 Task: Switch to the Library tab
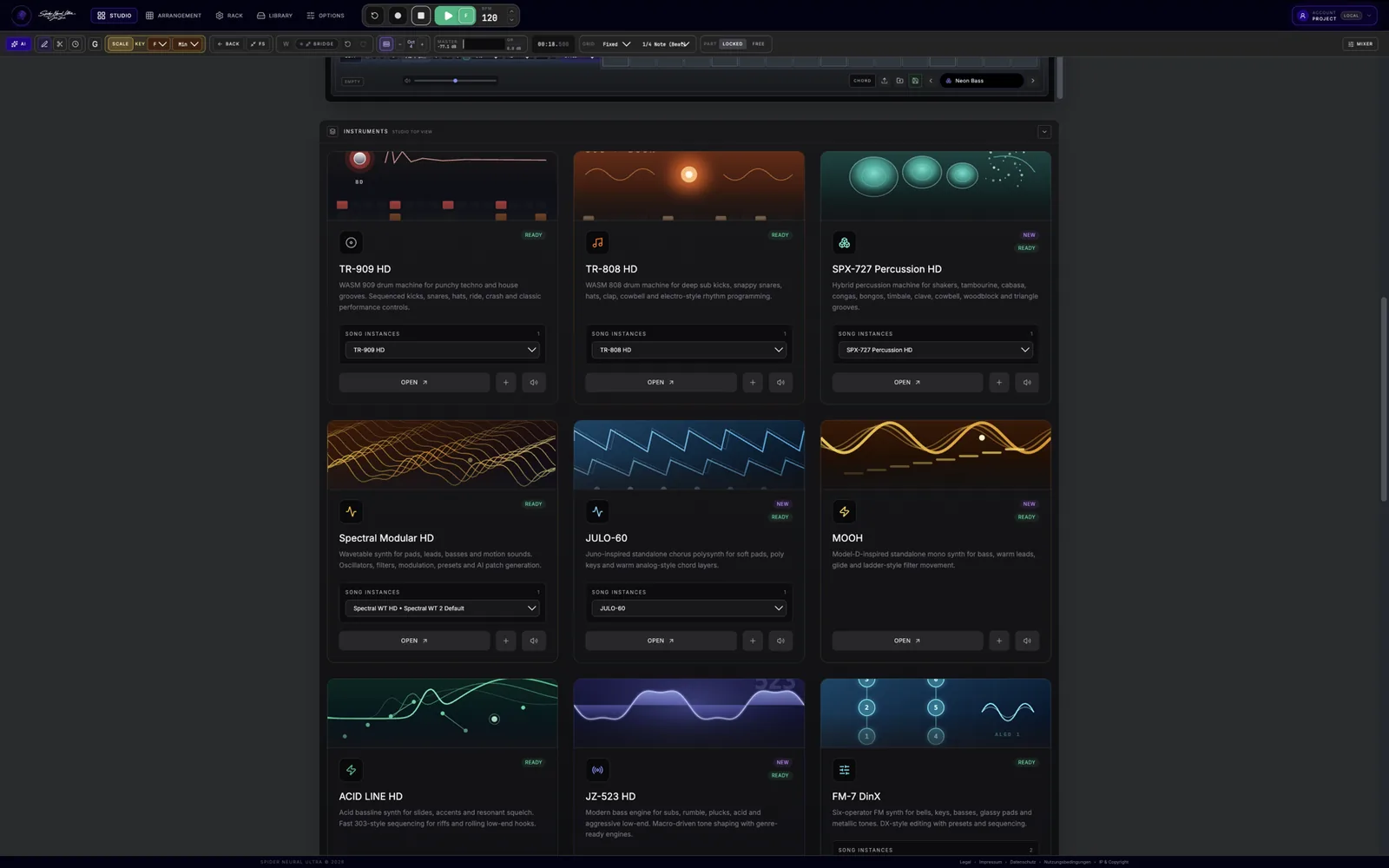point(274,16)
